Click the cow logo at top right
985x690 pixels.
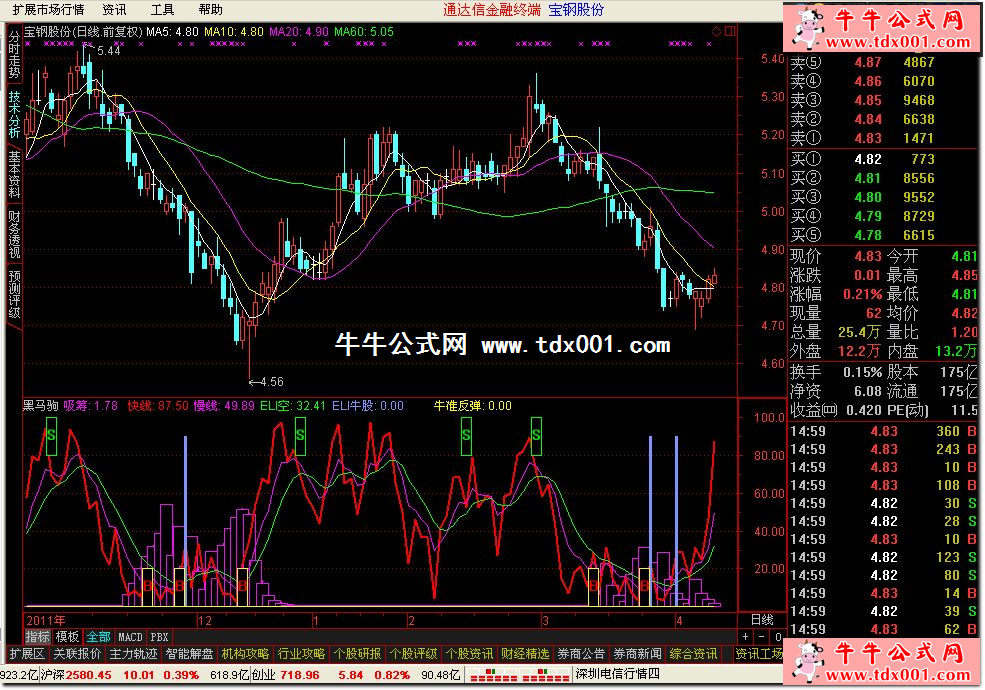pyautogui.click(x=808, y=28)
